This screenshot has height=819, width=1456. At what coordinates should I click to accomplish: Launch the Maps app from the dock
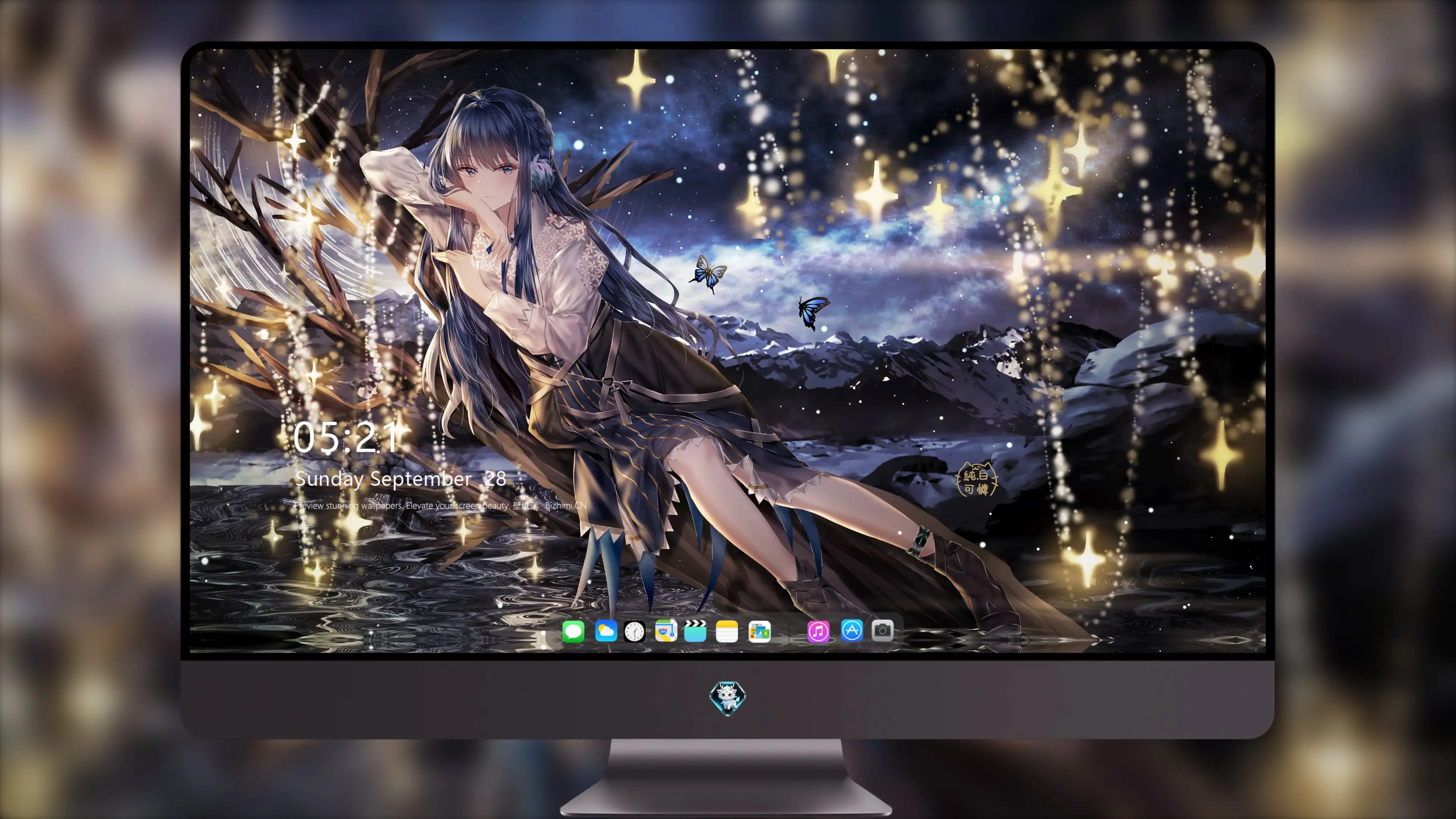(666, 630)
